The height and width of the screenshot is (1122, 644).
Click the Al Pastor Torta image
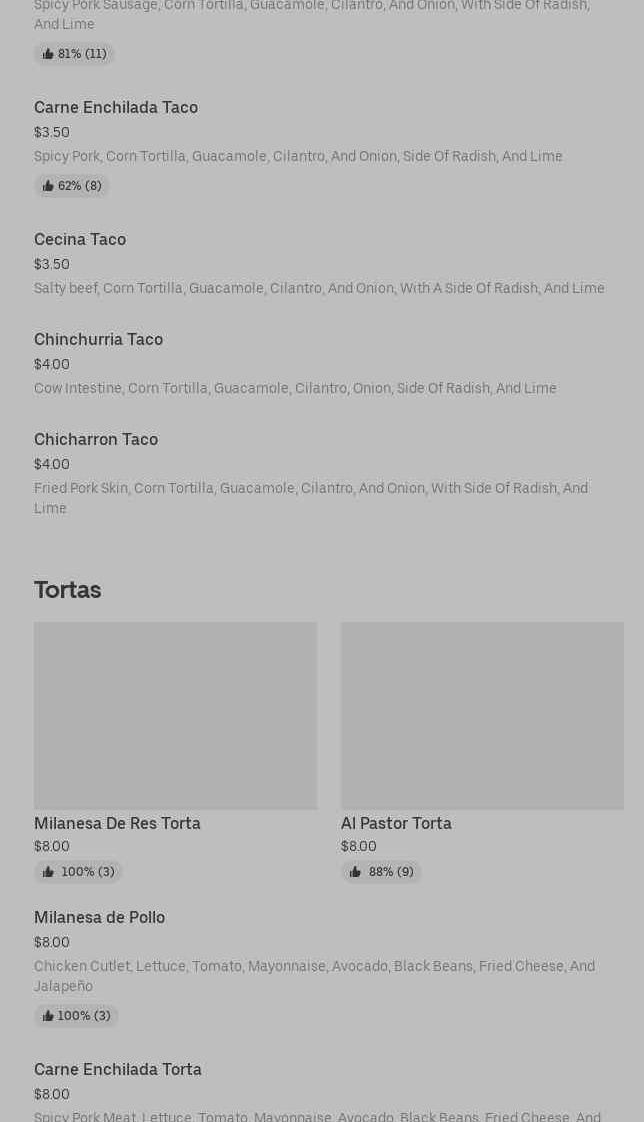point(482,715)
